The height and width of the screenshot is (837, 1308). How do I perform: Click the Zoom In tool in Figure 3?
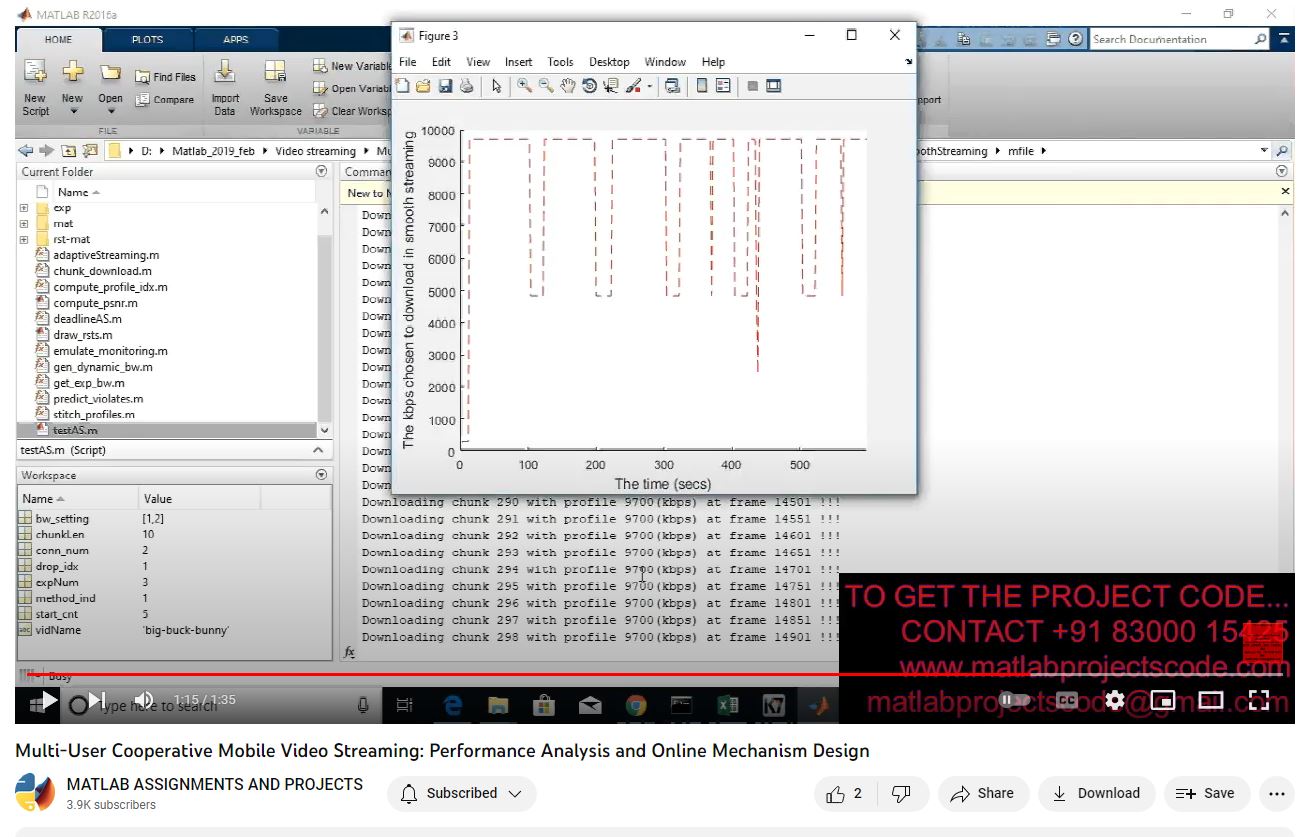tap(524, 87)
